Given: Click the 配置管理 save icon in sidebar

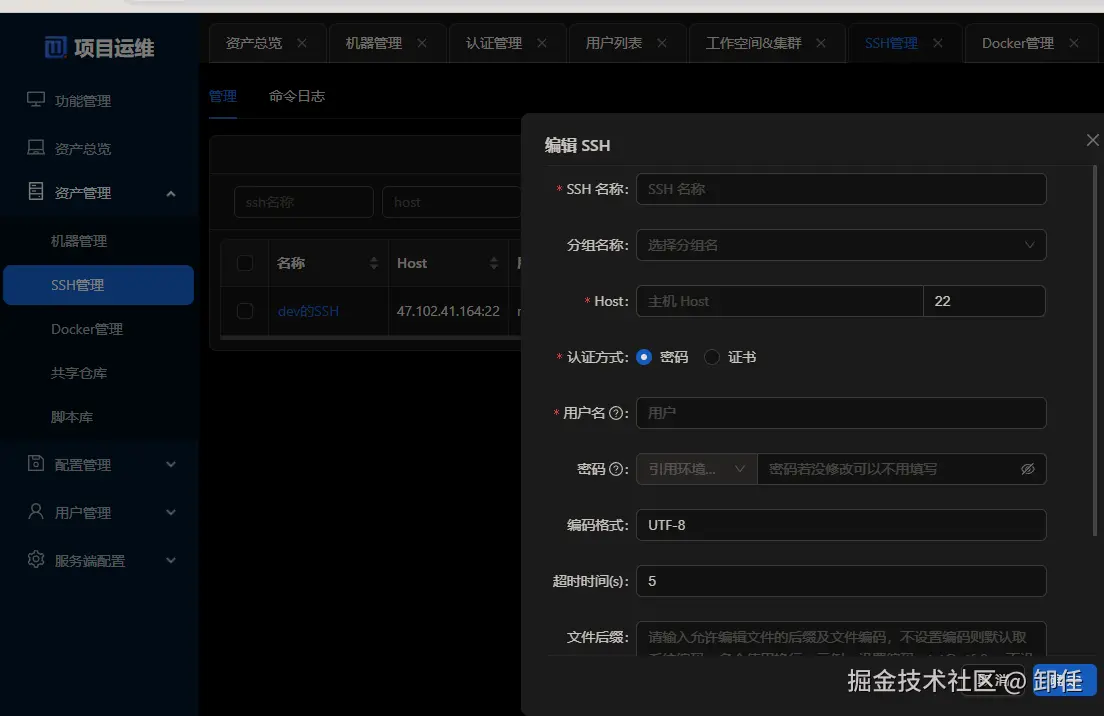Looking at the screenshot, I should 36,463.
